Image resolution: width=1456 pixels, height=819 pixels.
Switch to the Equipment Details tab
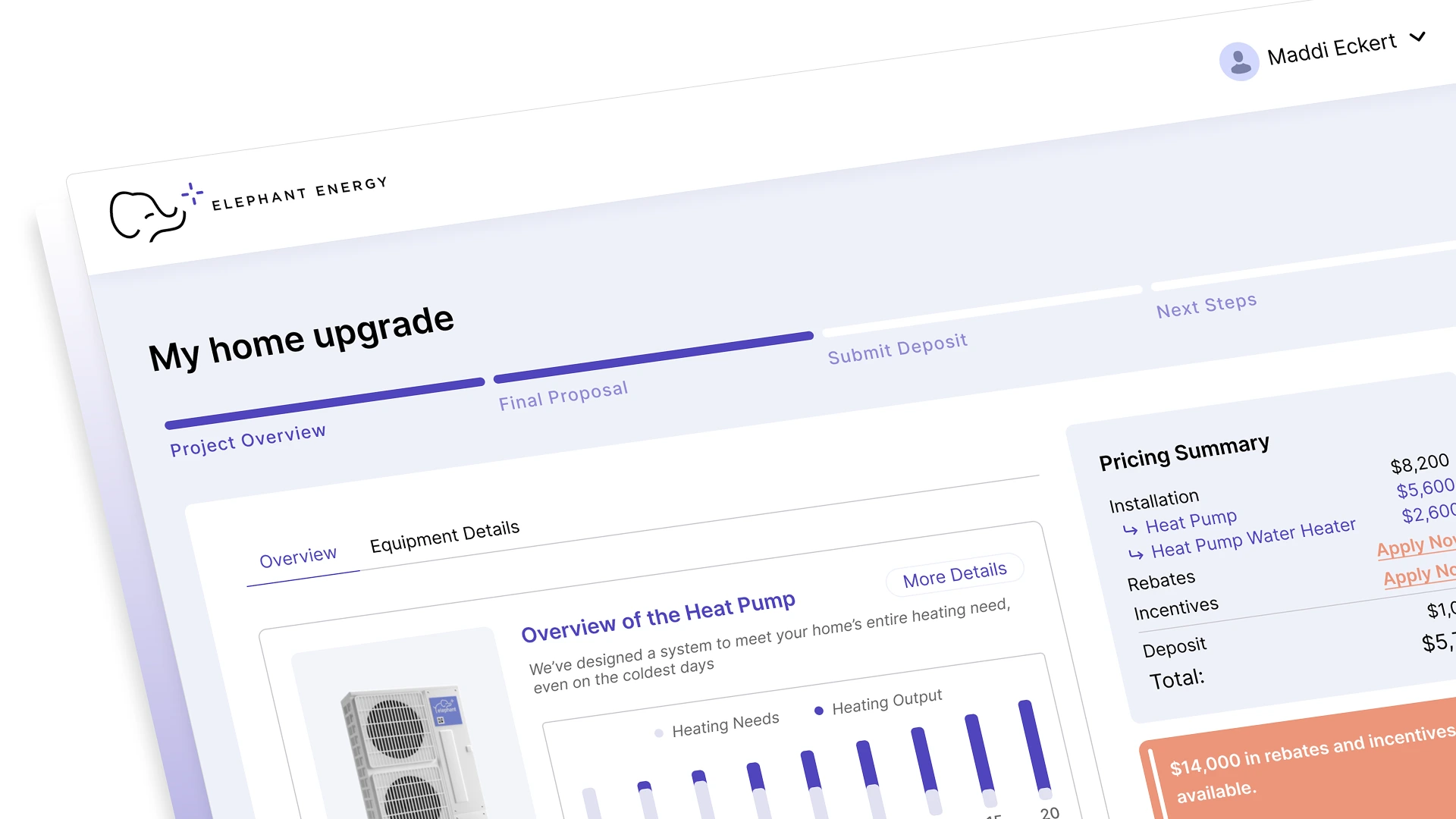[444, 536]
